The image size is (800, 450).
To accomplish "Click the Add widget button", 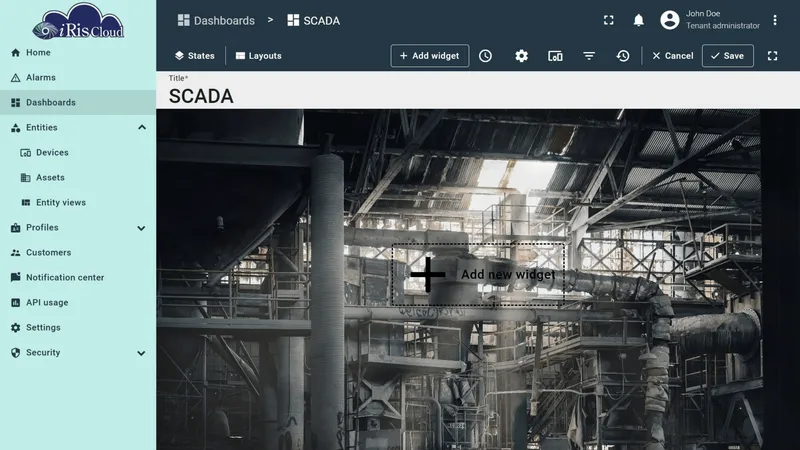I will pyautogui.click(x=430, y=56).
